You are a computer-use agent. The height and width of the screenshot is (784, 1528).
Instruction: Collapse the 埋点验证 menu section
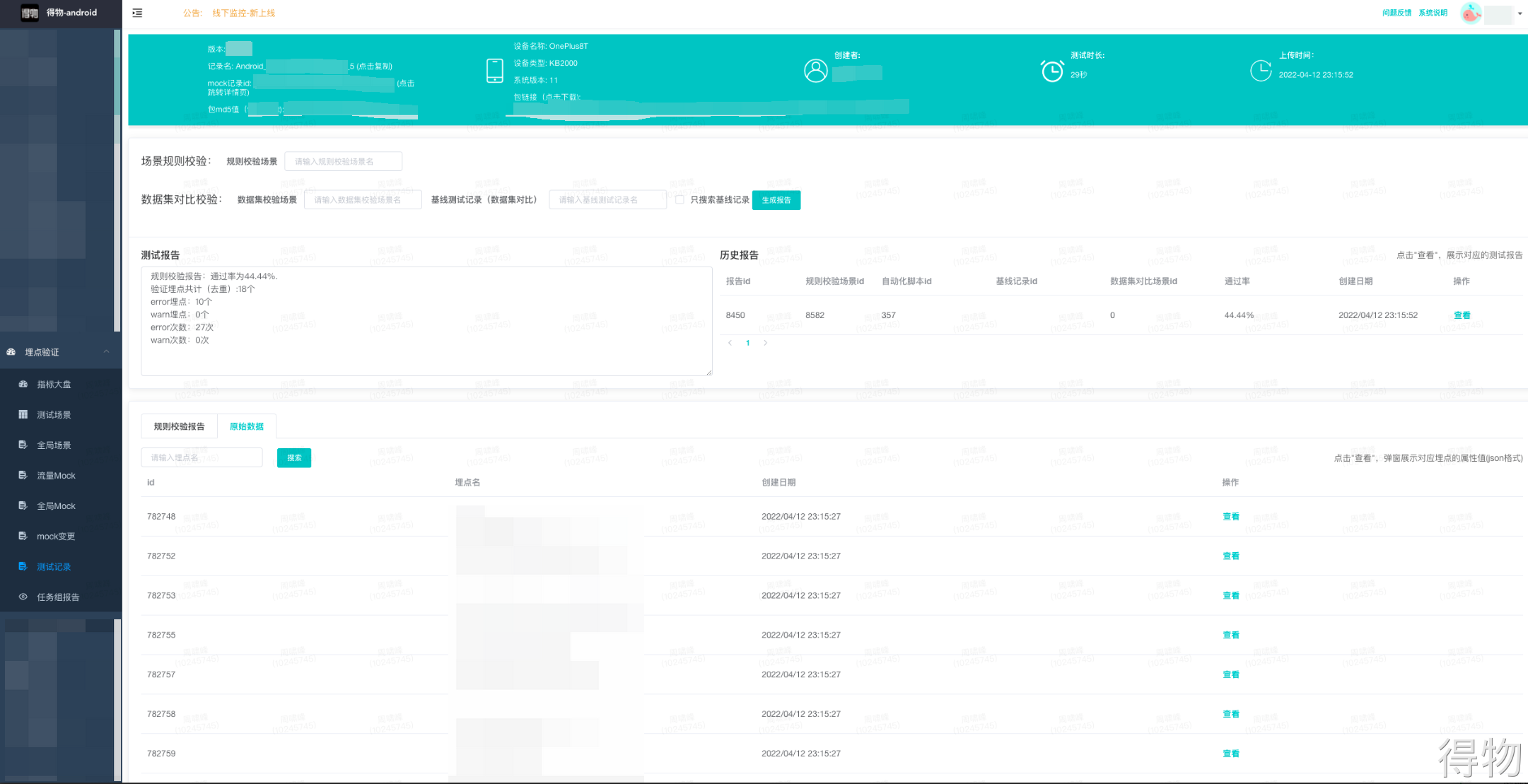pyautogui.click(x=106, y=351)
